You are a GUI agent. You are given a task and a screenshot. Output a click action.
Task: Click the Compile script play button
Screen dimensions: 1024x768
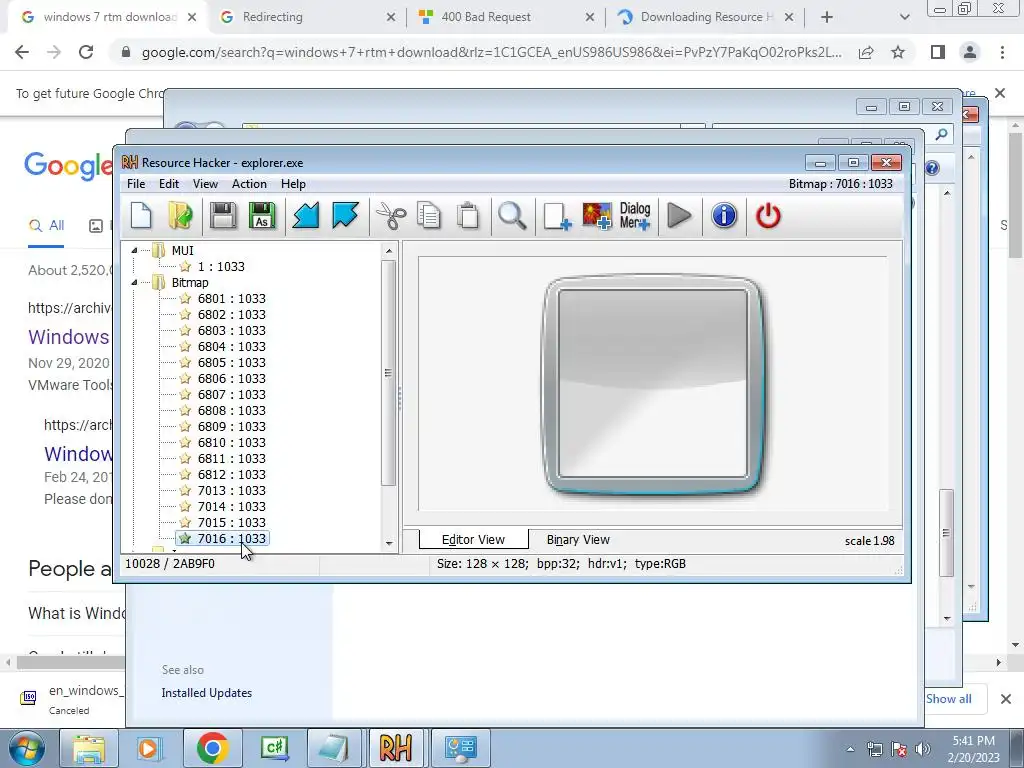tap(679, 216)
